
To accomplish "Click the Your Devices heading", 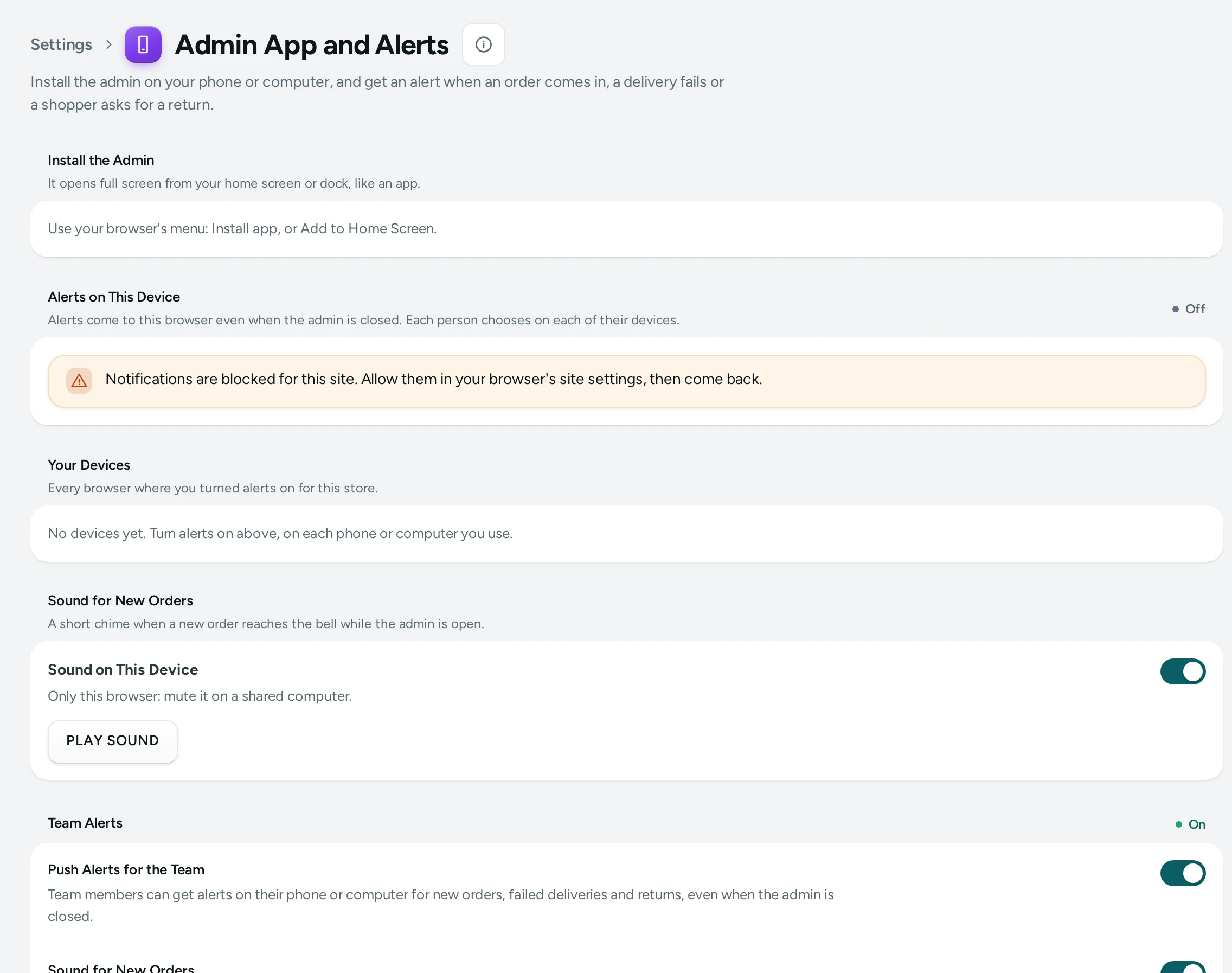I will coord(89,465).
